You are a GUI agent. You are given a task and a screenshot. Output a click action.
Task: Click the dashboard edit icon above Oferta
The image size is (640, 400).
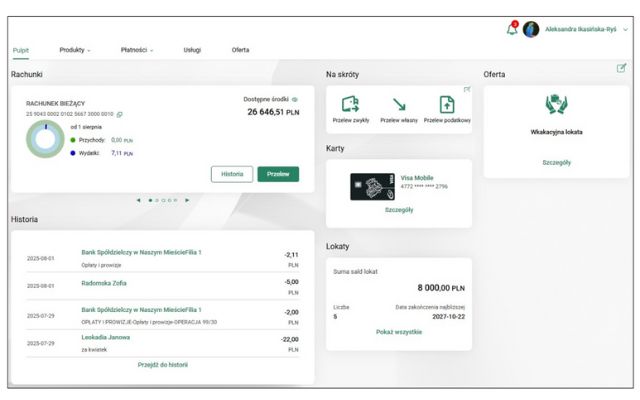[x=621, y=68]
